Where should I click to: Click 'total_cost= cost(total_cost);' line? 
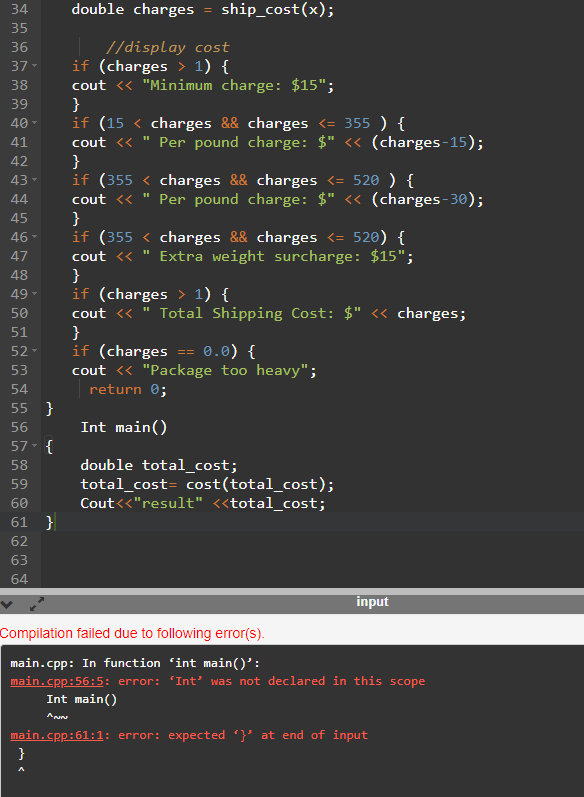(x=207, y=484)
